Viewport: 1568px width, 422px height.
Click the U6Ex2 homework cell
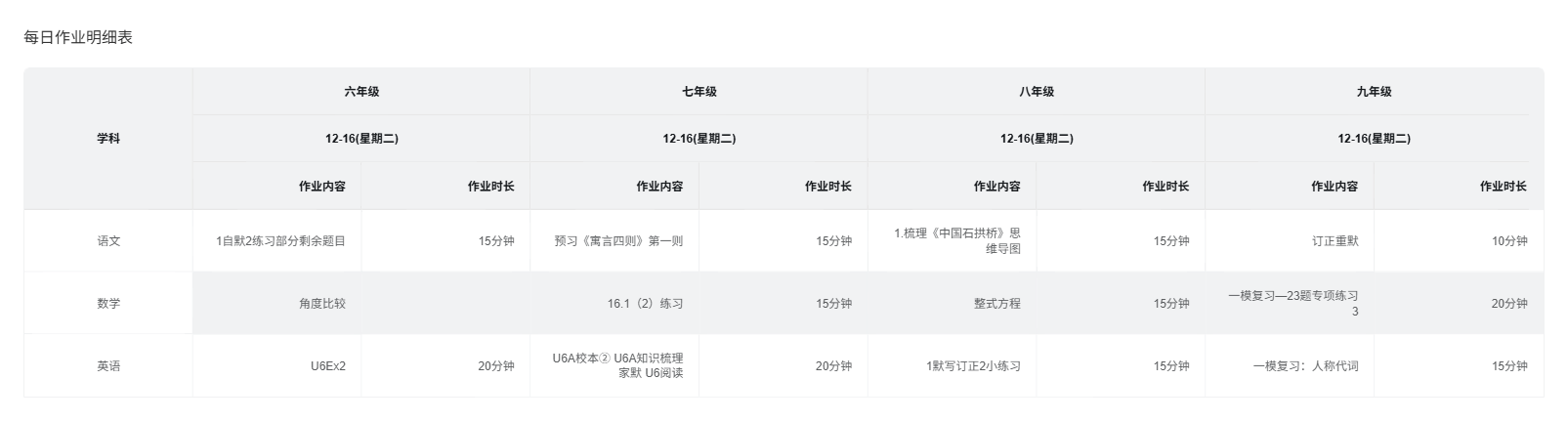[328, 366]
